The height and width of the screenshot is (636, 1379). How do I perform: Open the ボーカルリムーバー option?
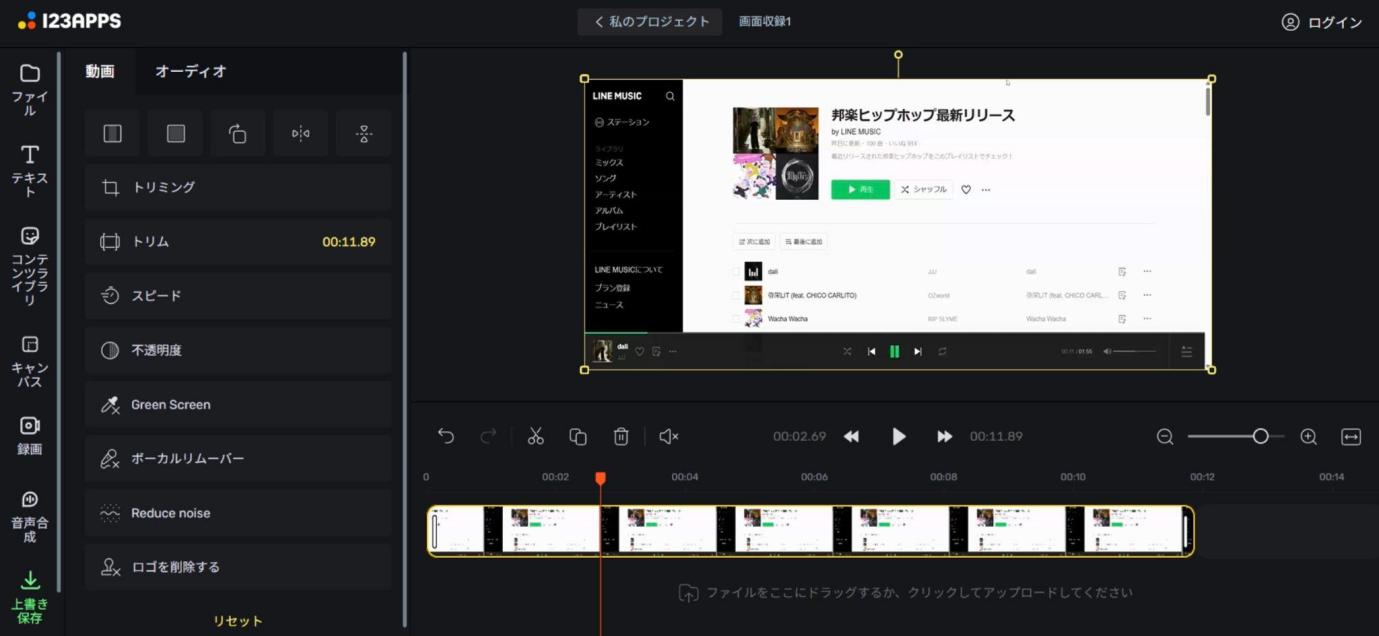238,459
